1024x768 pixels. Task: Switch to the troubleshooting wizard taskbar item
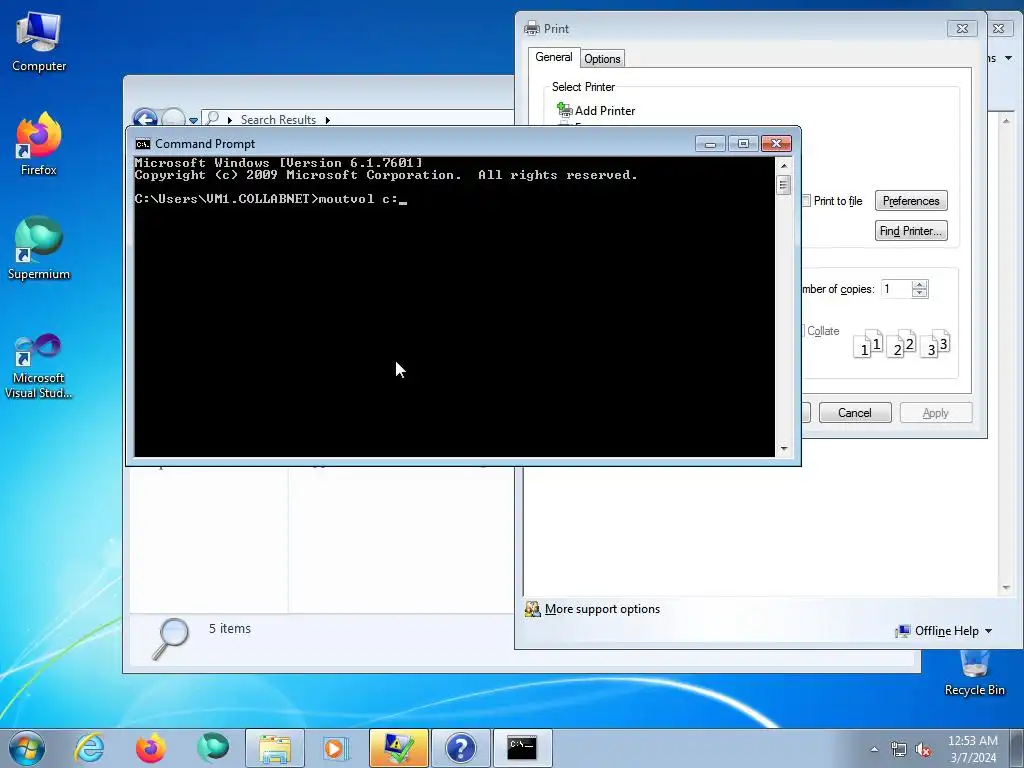click(398, 748)
